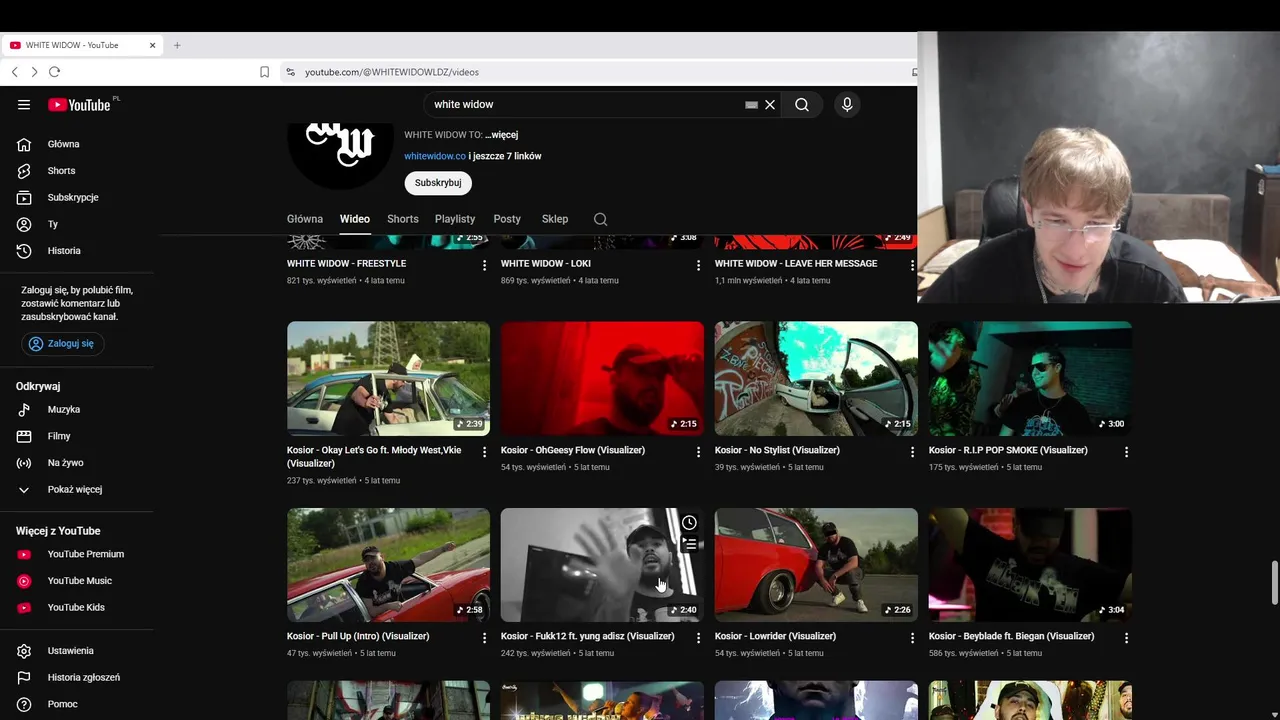Image resolution: width=1280 pixels, height=720 pixels.
Task: Click the search magnifier button
Action: [802, 105]
